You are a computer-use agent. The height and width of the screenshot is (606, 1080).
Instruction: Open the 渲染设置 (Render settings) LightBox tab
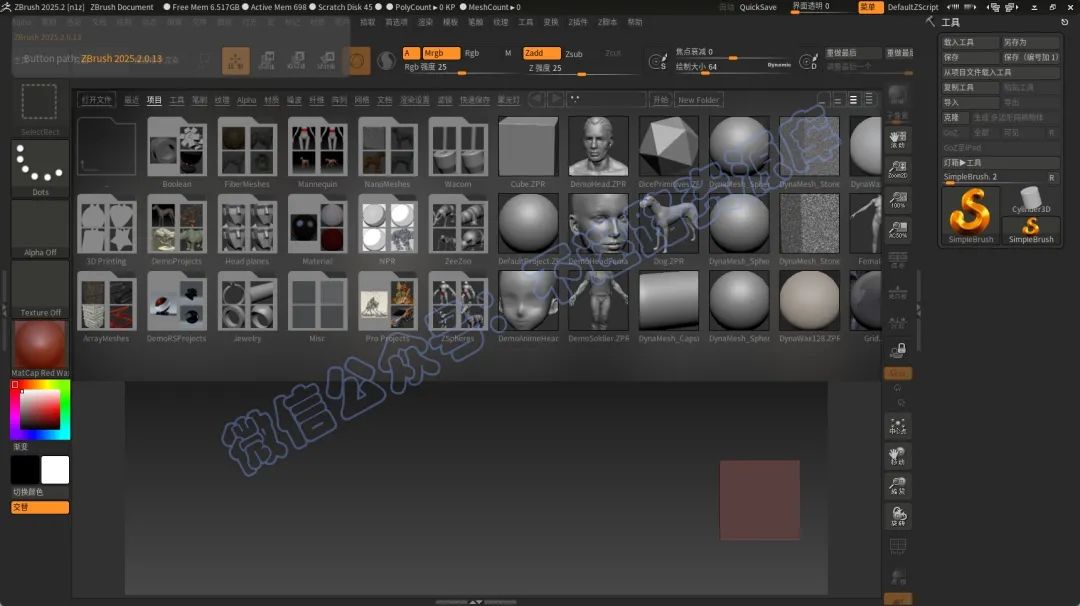tap(415, 100)
